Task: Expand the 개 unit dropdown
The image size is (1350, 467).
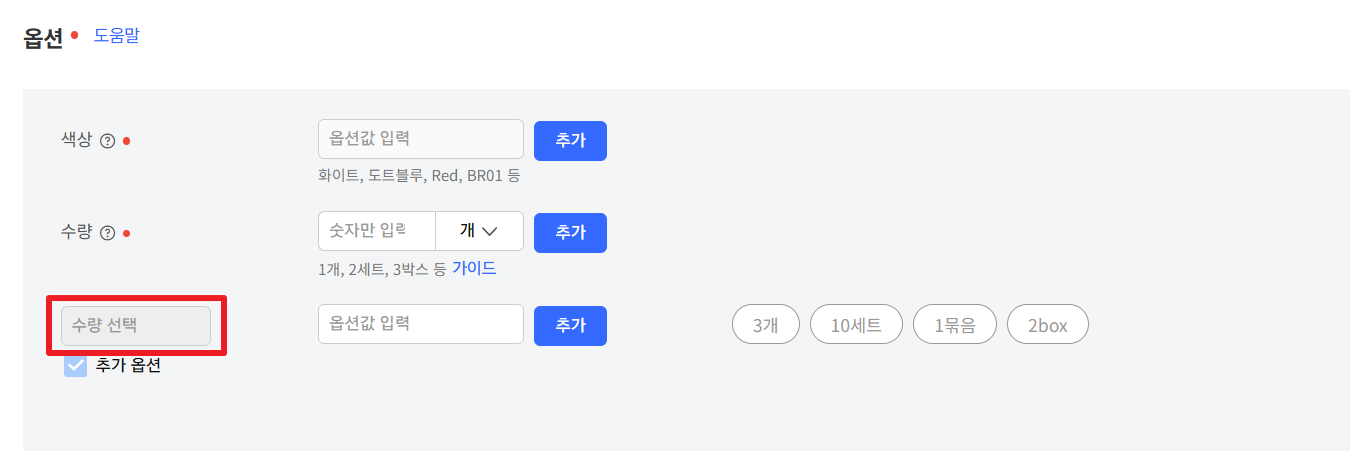Action: 479,232
